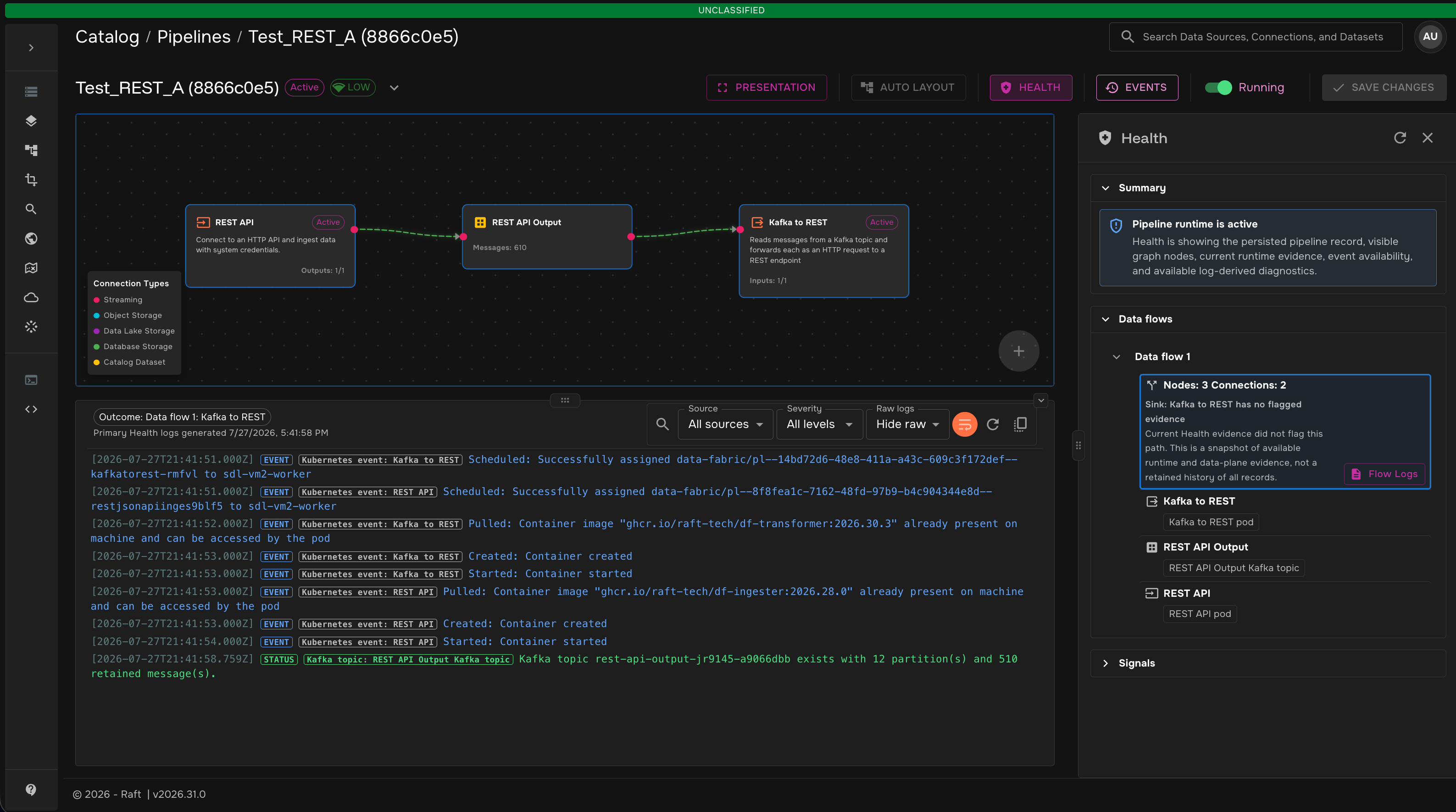1456x812 pixels.
Task: Select the Kafka to REST node icon
Action: [757, 222]
